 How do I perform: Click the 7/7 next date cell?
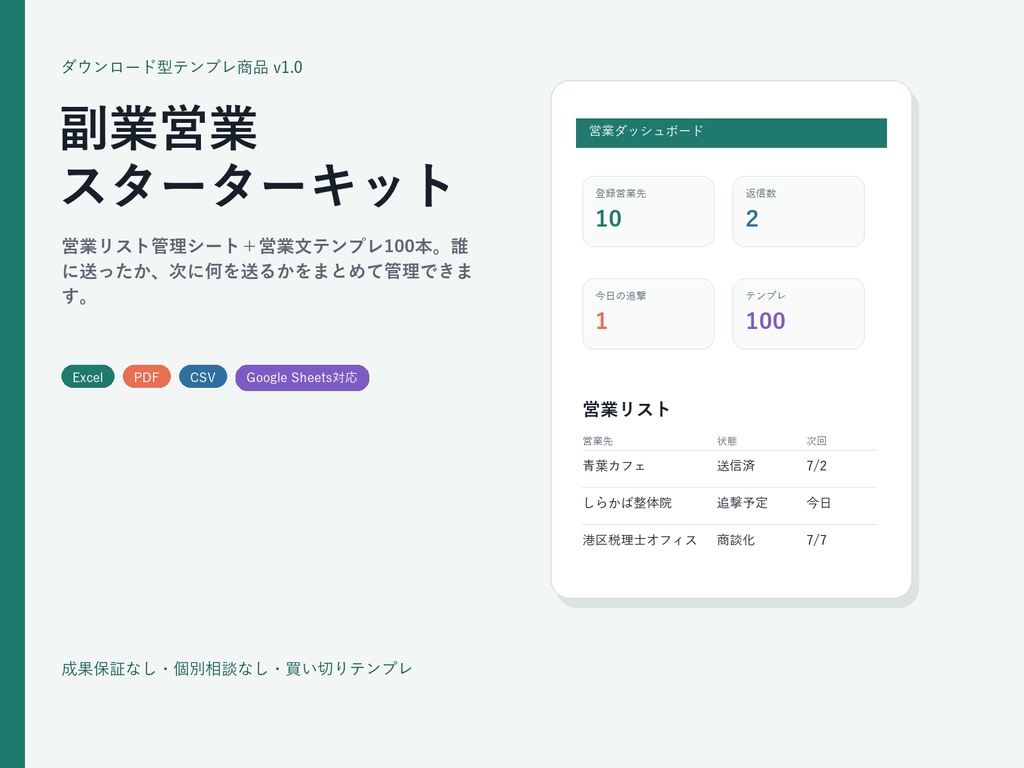(816, 540)
